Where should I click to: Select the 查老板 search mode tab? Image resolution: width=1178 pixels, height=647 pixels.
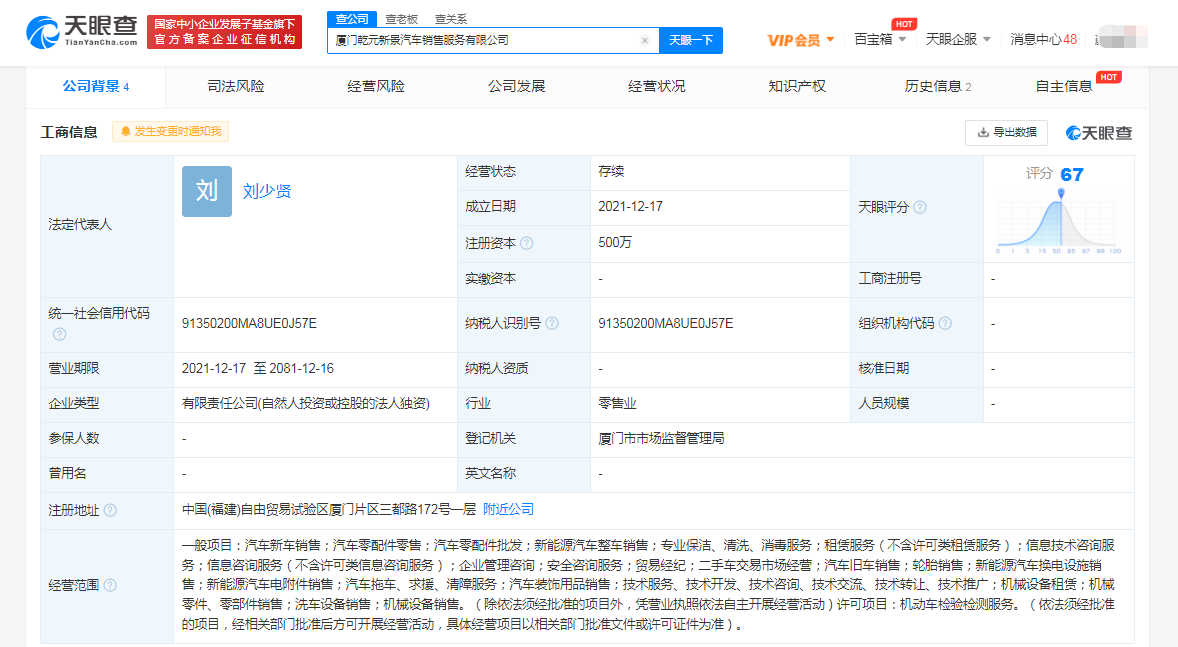click(402, 19)
